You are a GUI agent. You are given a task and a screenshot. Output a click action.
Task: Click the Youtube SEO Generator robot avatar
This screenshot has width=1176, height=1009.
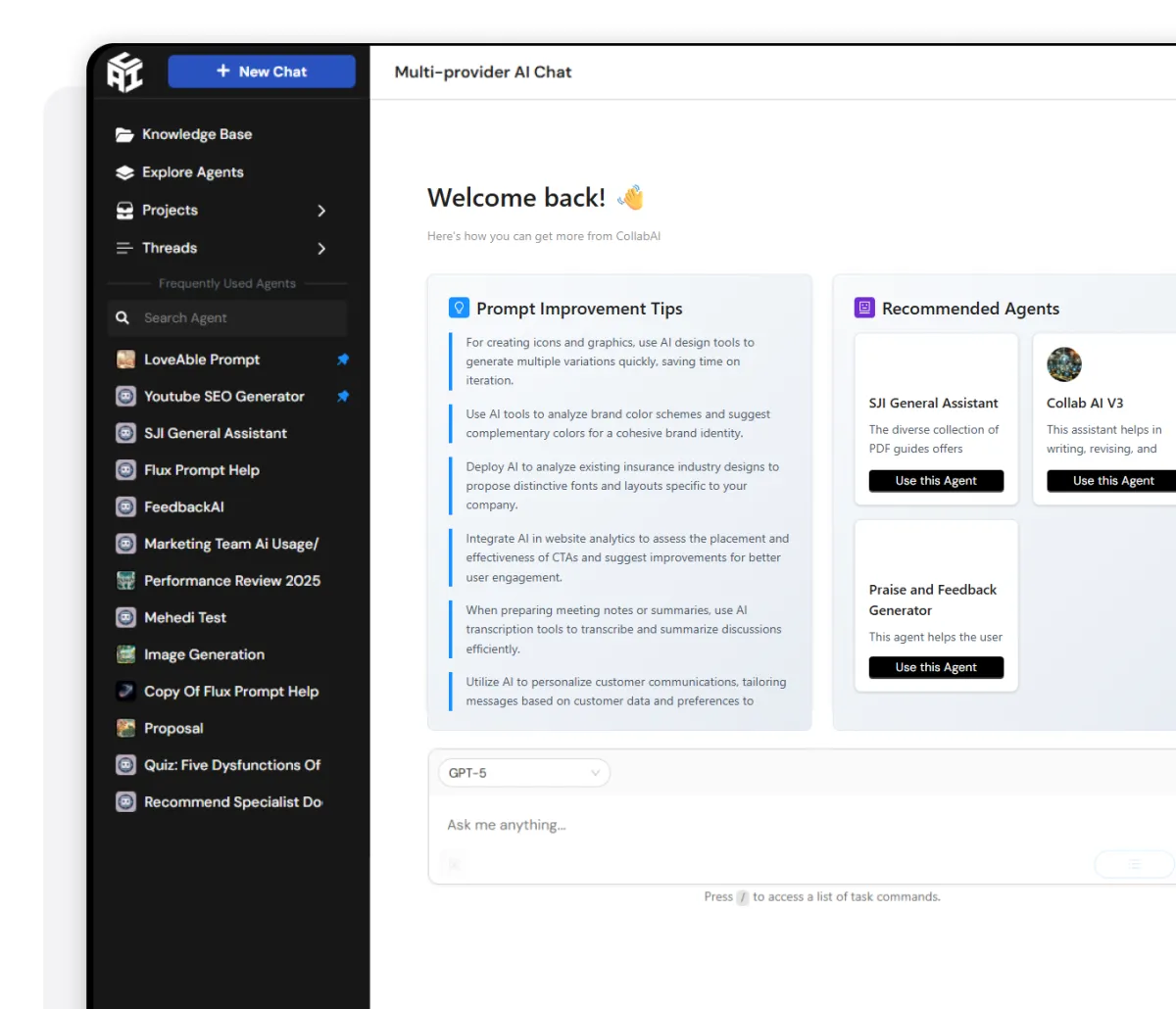125,397
